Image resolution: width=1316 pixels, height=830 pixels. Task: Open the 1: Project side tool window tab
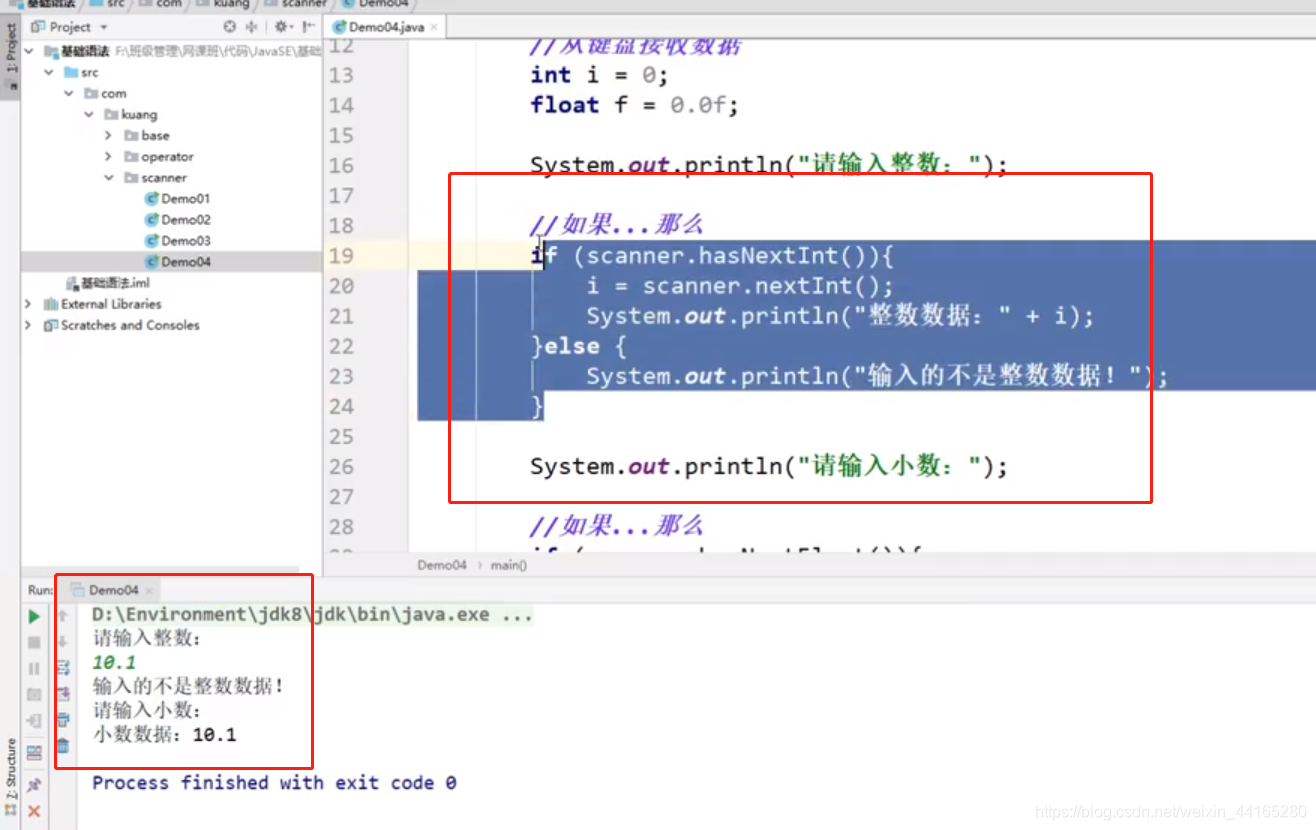pos(11,50)
